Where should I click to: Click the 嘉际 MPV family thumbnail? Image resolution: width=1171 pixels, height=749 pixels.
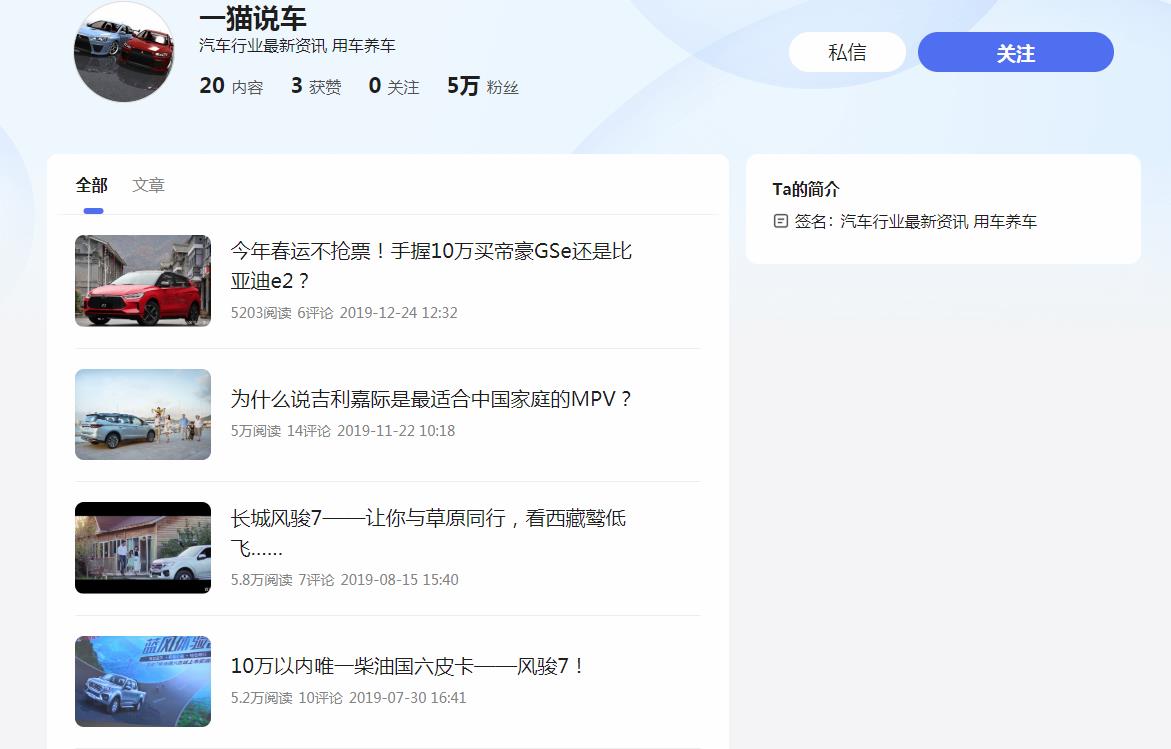[x=143, y=414]
